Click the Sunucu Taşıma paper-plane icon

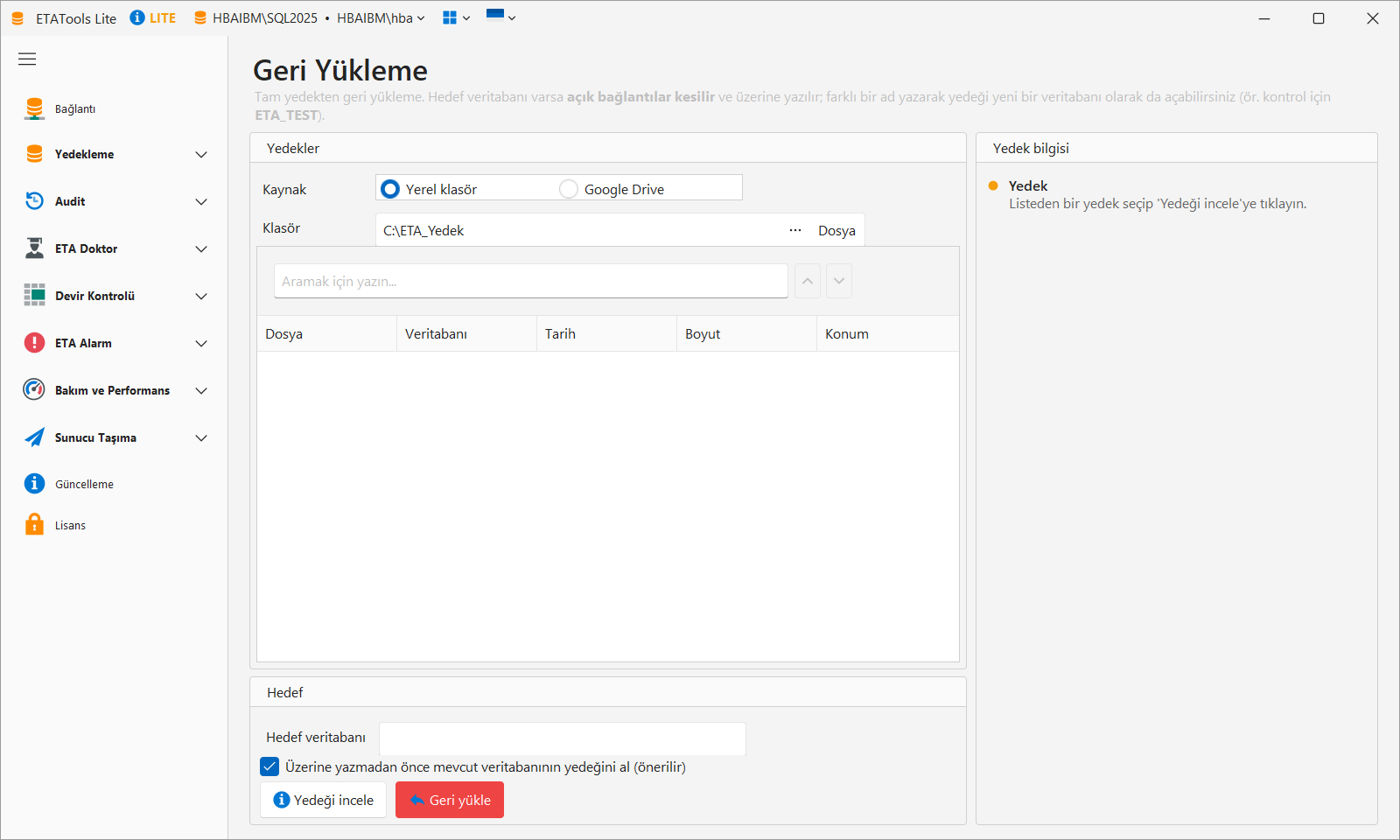(x=34, y=437)
